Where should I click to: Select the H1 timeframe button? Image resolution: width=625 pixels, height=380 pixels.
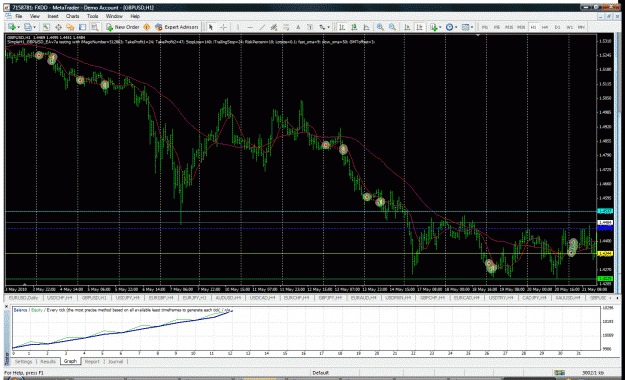[533, 27]
